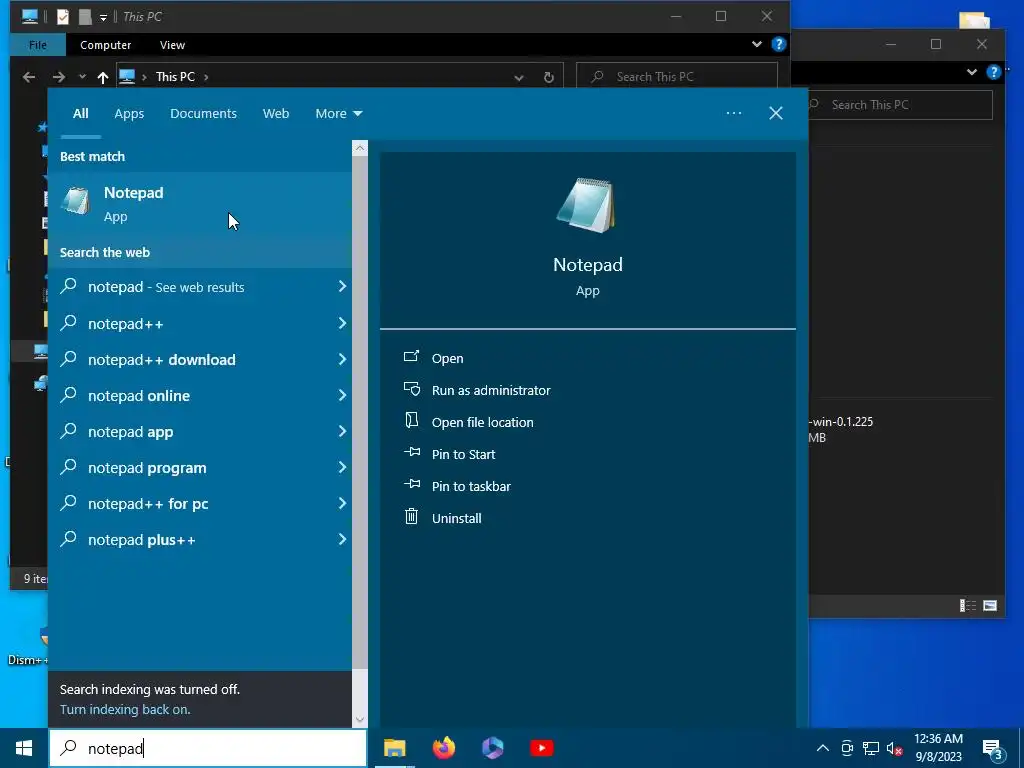Show hidden system tray icons

click(823, 748)
